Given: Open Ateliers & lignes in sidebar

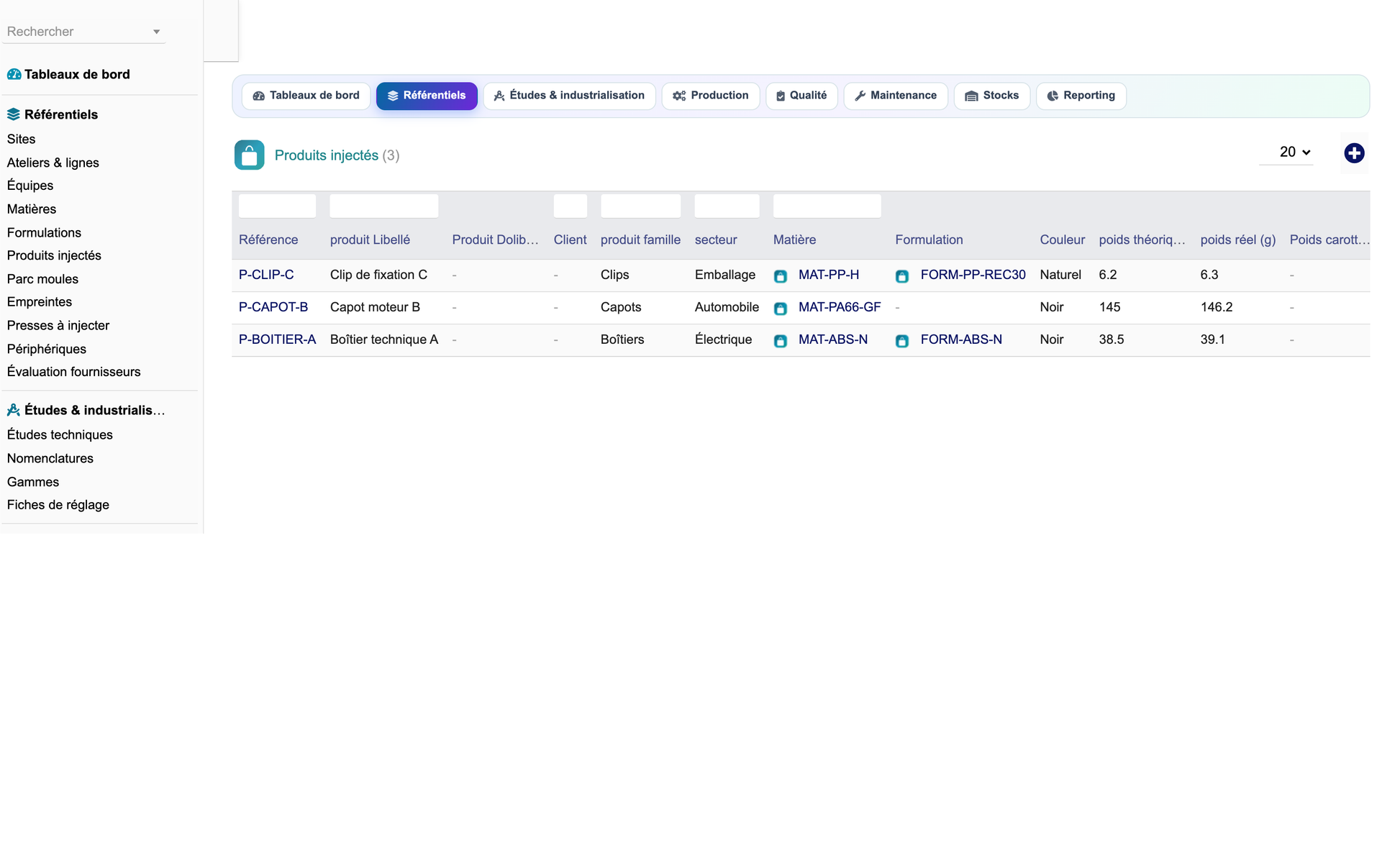Looking at the screenshot, I should pos(53,163).
